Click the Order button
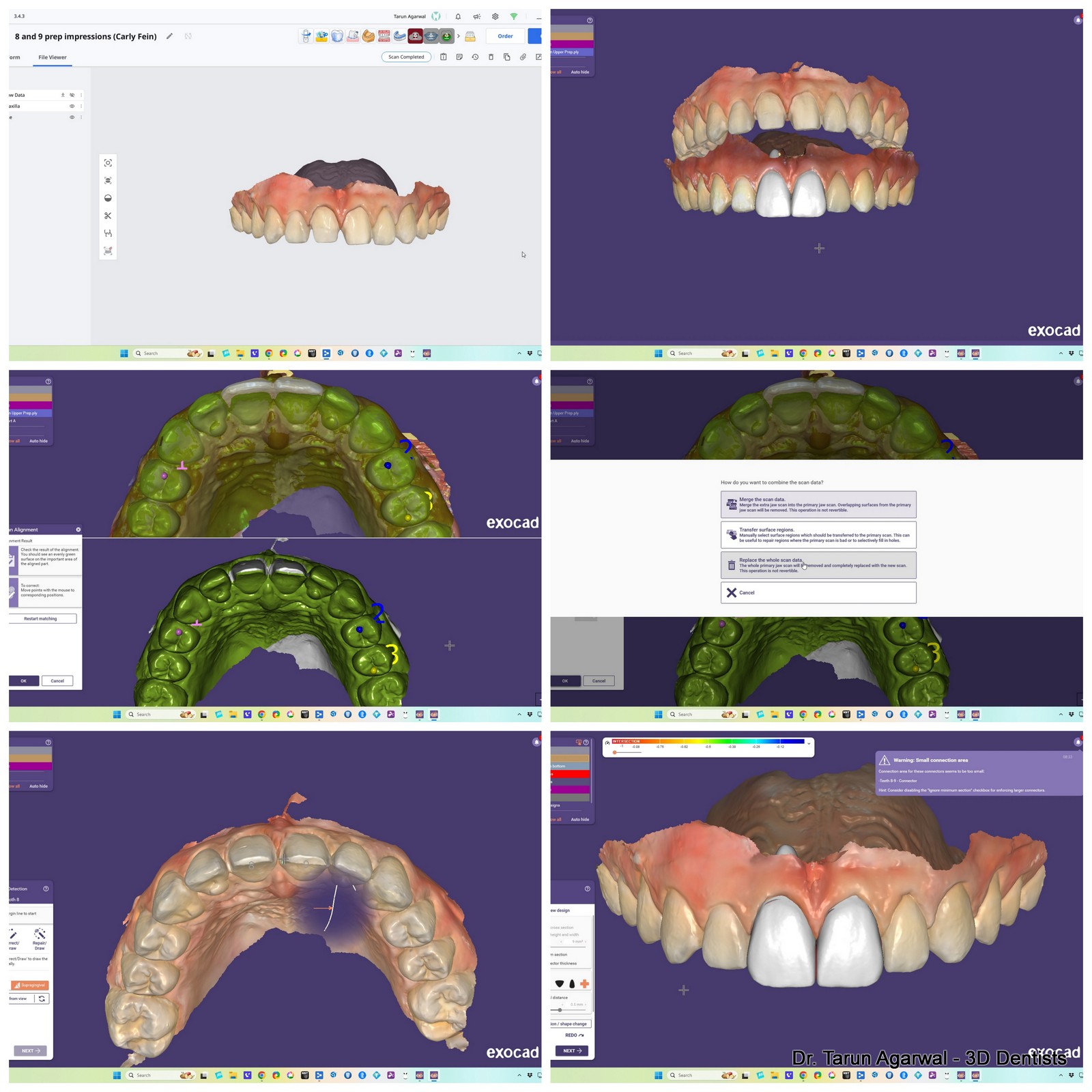The width and height of the screenshot is (1092, 1092). (x=505, y=36)
